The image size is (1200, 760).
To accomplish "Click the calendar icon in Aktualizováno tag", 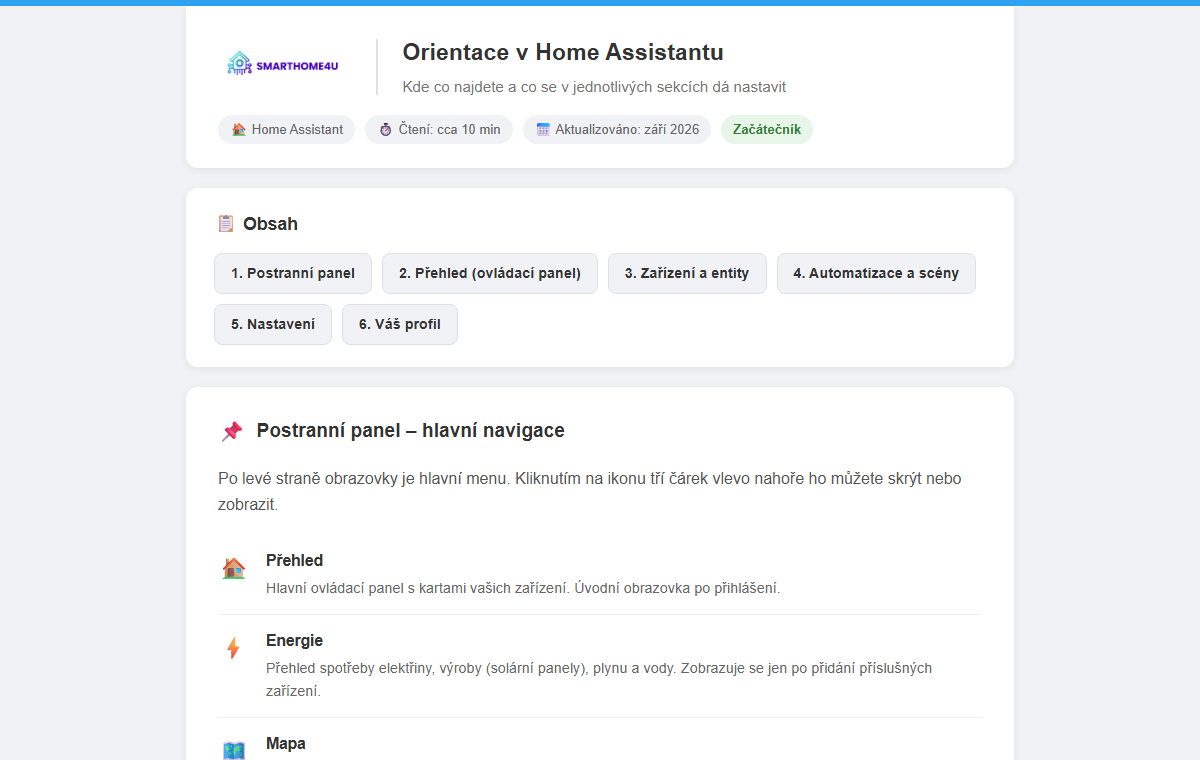I will (543, 130).
